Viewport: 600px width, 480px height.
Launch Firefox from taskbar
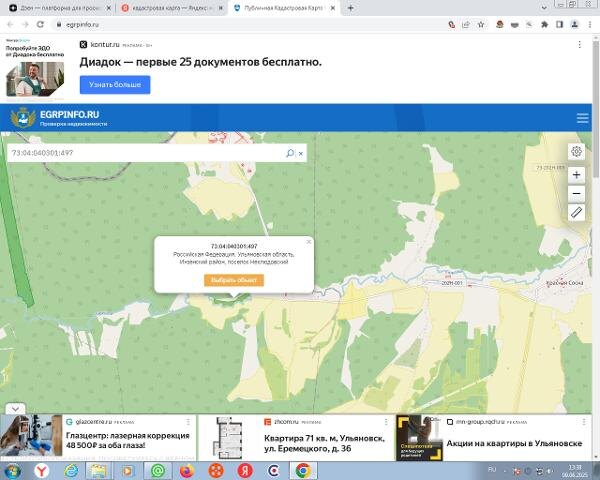(187, 471)
